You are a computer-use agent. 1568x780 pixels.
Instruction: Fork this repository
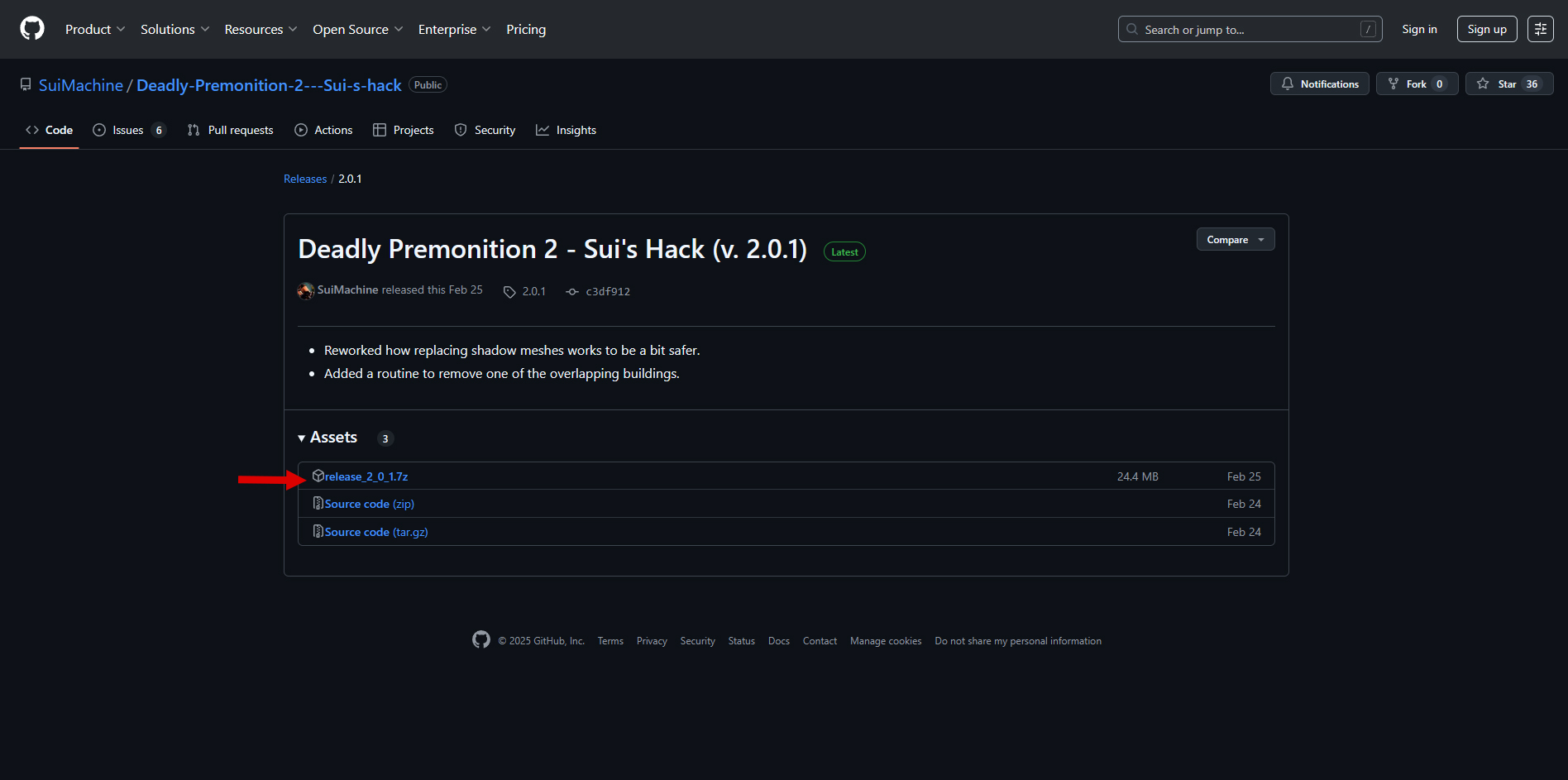(x=1416, y=84)
